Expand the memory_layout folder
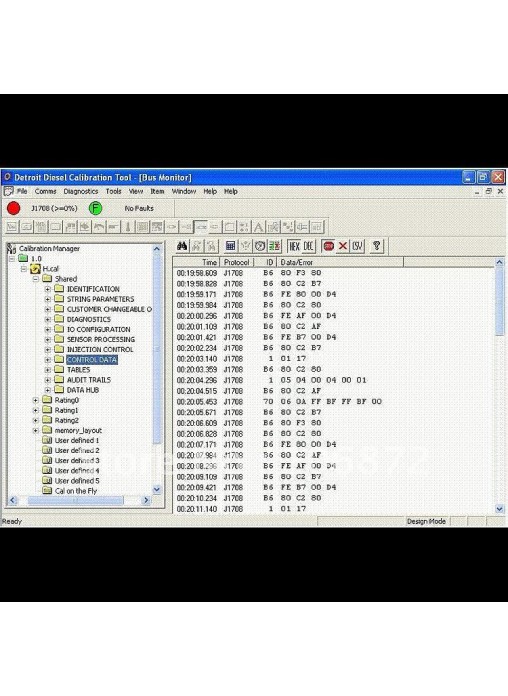 tap(36, 430)
